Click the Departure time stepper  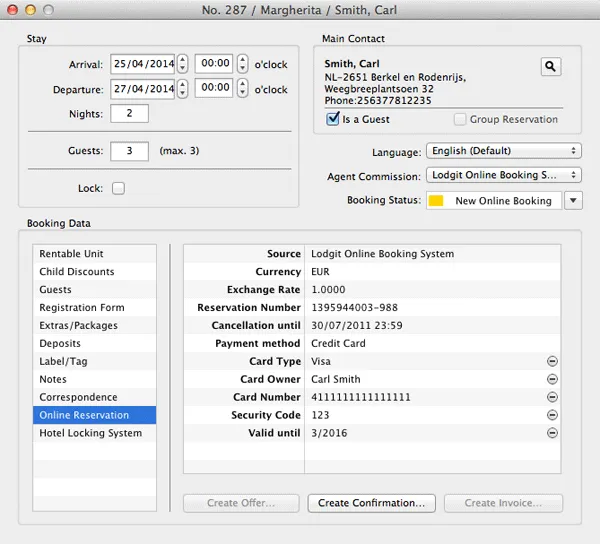click(242, 88)
